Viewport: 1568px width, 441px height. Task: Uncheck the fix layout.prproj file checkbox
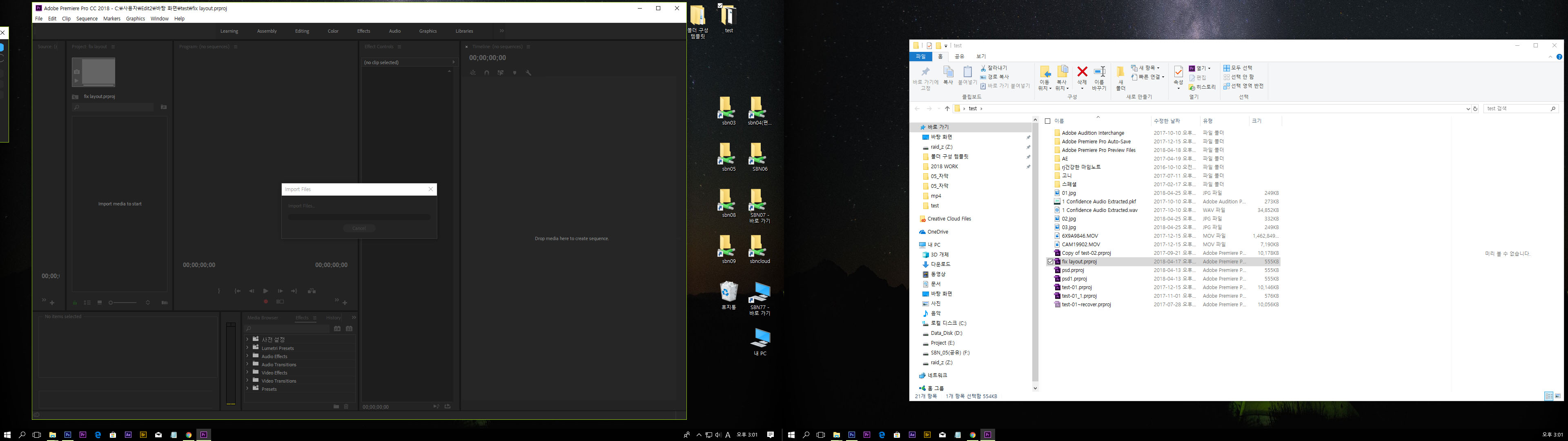[x=1050, y=261]
